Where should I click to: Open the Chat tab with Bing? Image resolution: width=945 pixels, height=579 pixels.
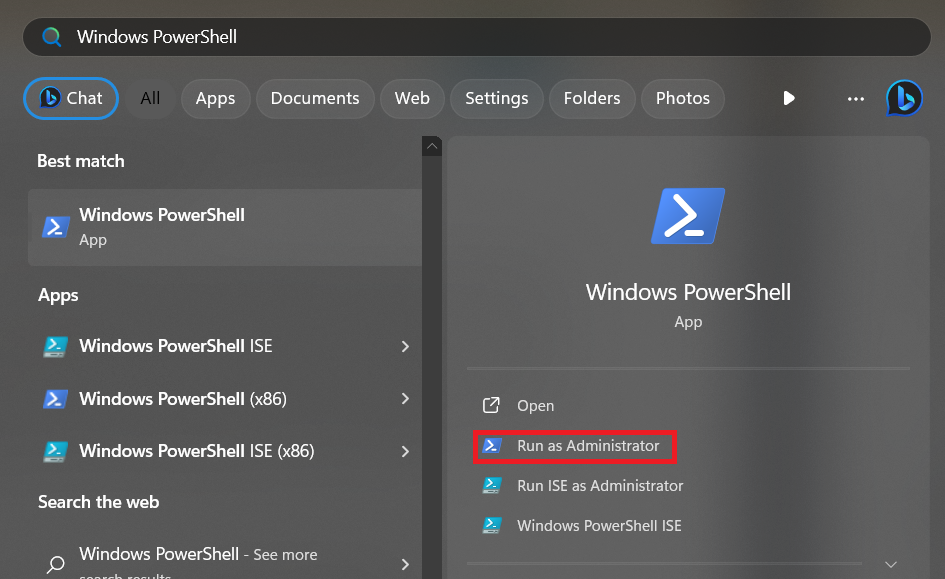click(71, 98)
